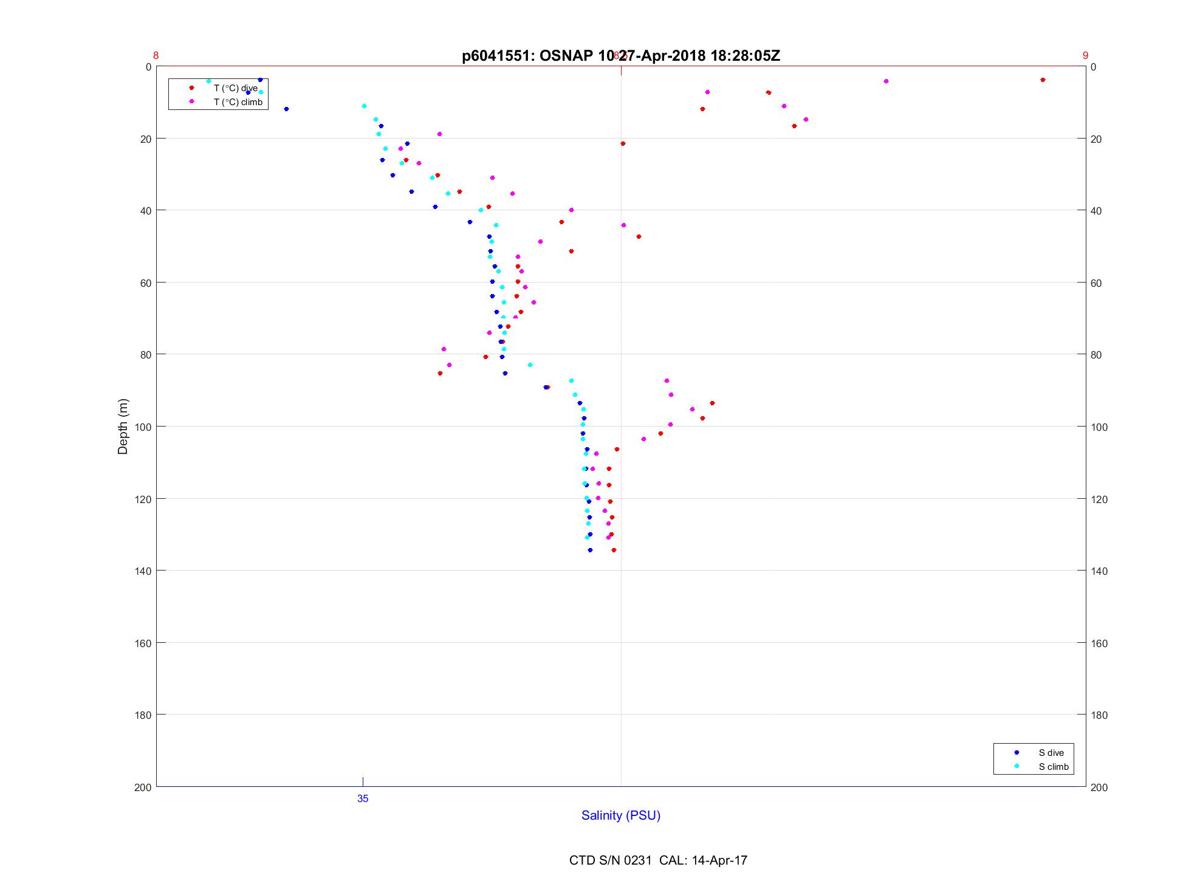Click the red marker in the T dive legend
Viewport: 1200px width, 885px height.
pyautogui.click(x=191, y=88)
